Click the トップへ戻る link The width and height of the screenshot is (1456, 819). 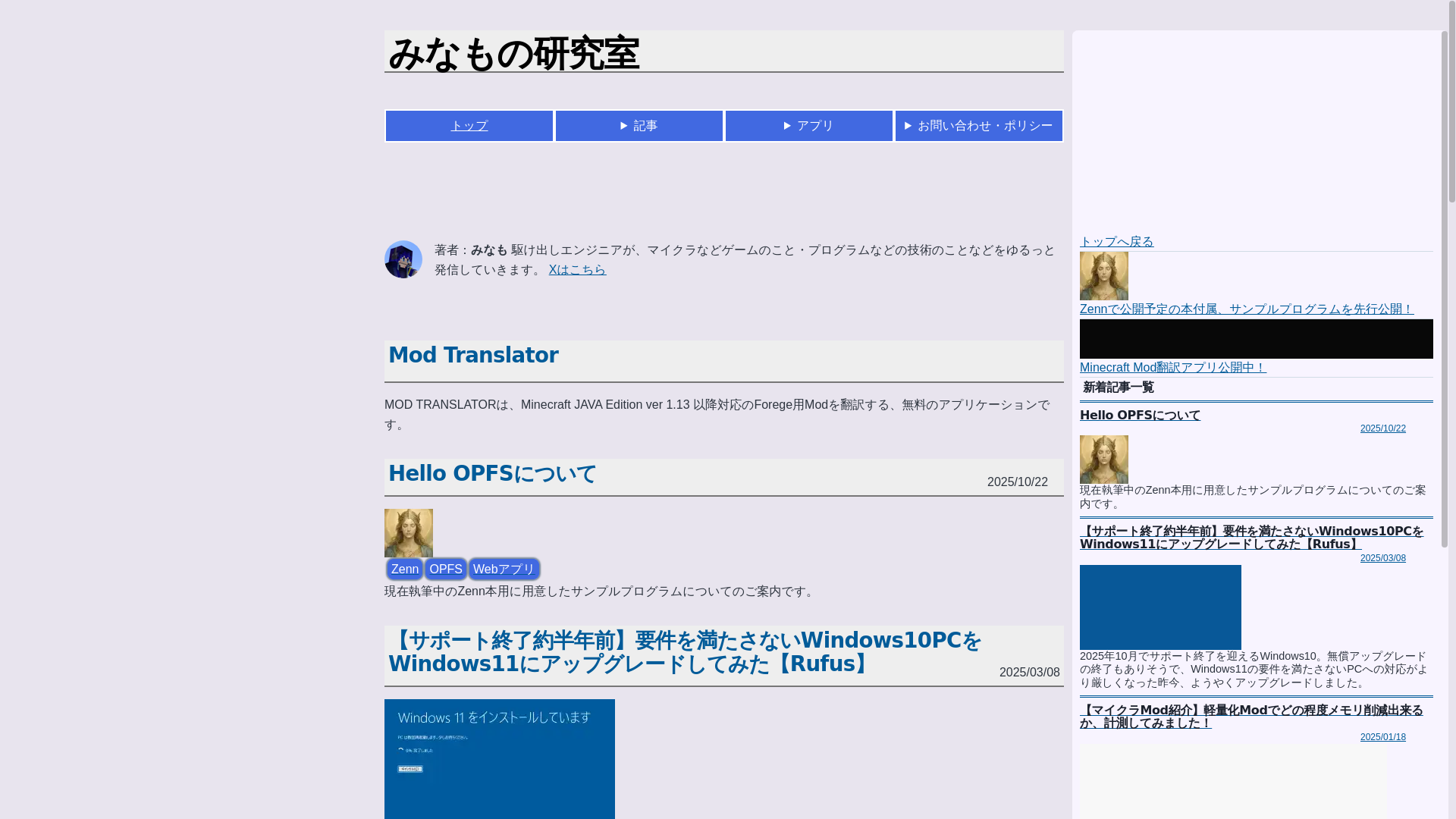(1116, 241)
